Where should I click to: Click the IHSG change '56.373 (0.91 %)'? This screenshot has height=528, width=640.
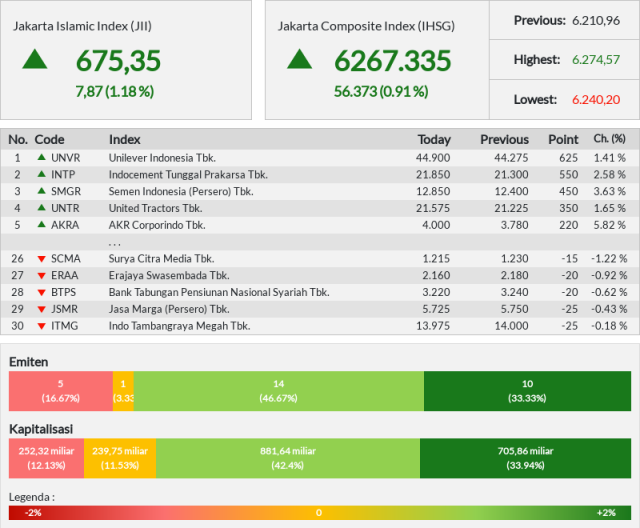click(x=381, y=91)
